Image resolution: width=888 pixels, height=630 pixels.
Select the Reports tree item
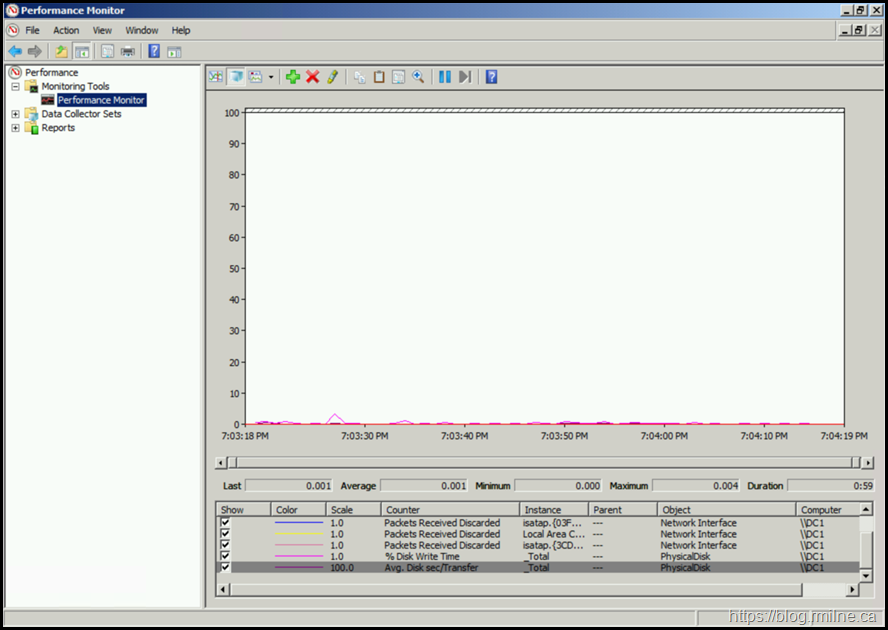[x=58, y=128]
